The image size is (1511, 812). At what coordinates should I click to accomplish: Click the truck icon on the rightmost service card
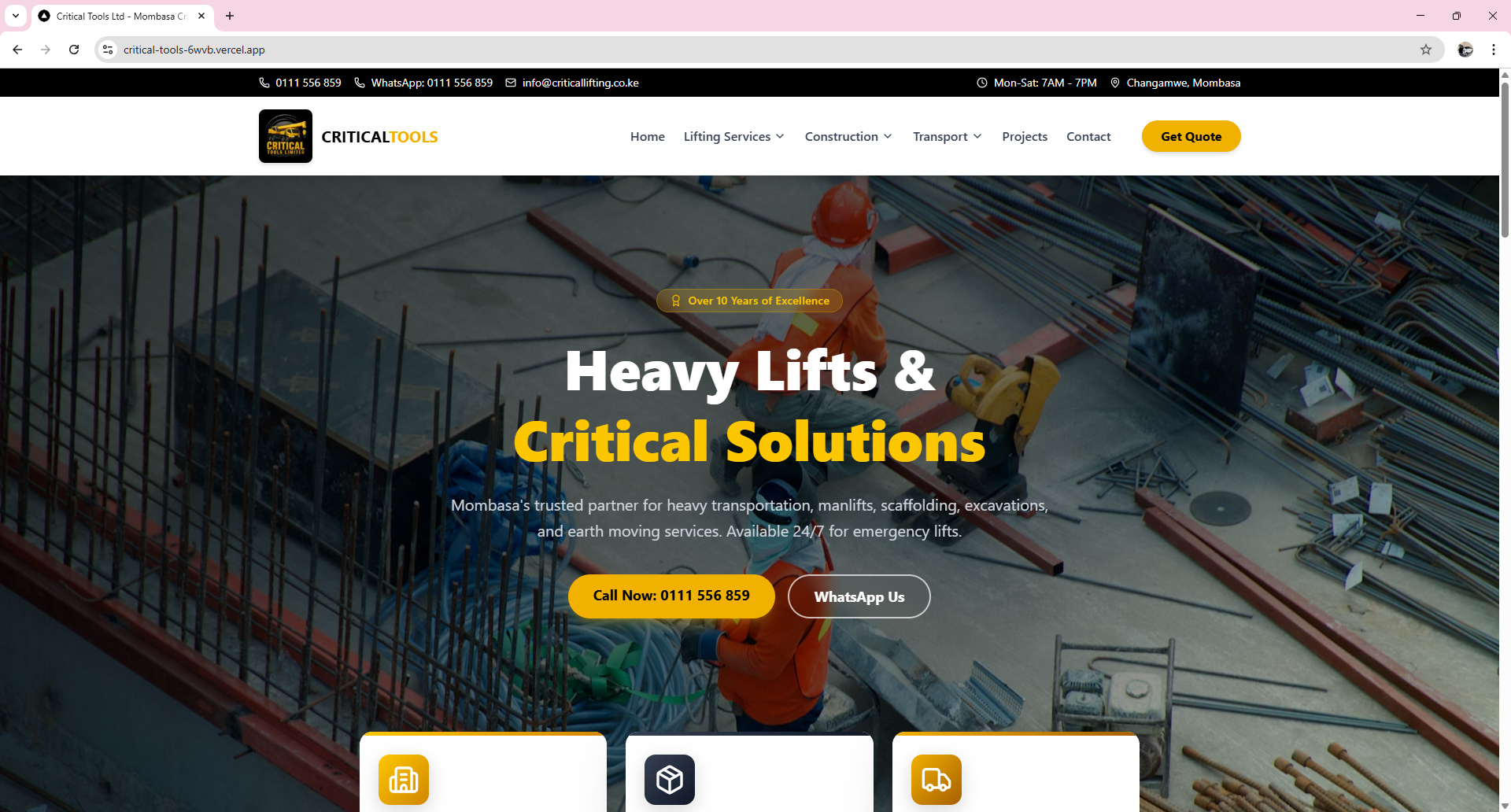[x=936, y=780]
